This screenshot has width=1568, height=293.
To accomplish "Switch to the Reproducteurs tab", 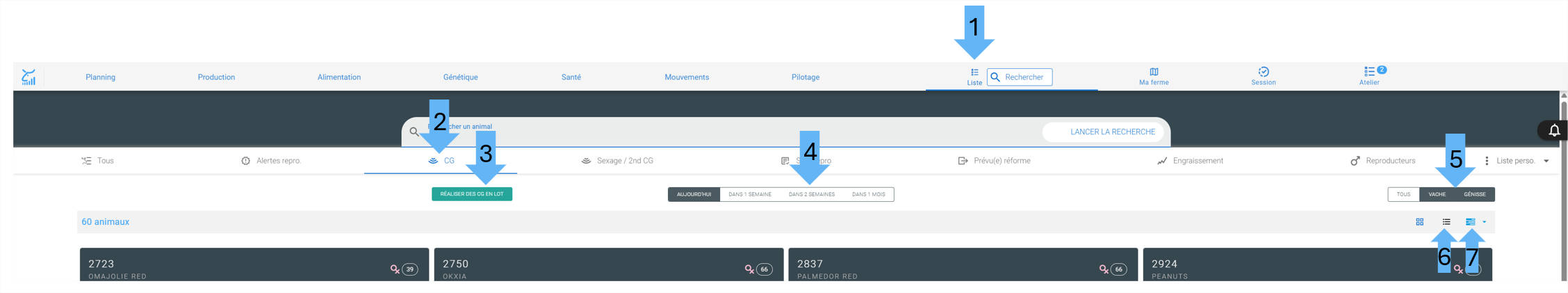I will 1383,161.
